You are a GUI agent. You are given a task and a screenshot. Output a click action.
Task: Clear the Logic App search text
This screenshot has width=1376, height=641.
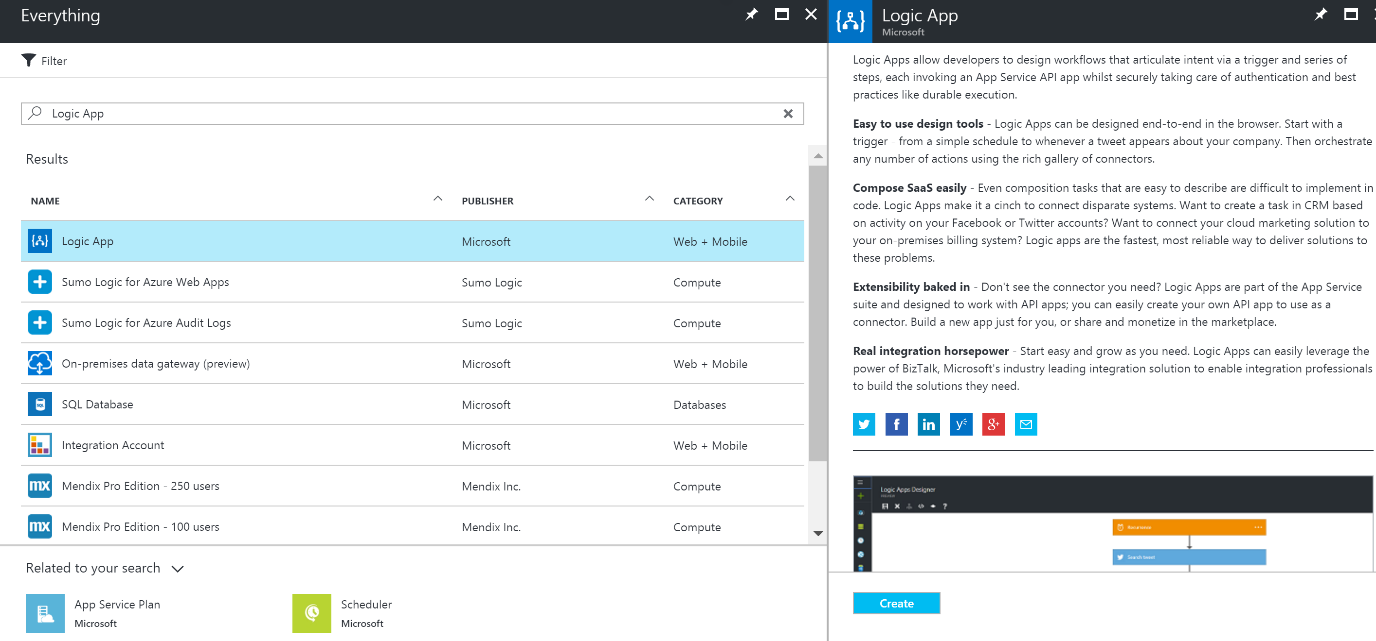pyautogui.click(x=788, y=114)
